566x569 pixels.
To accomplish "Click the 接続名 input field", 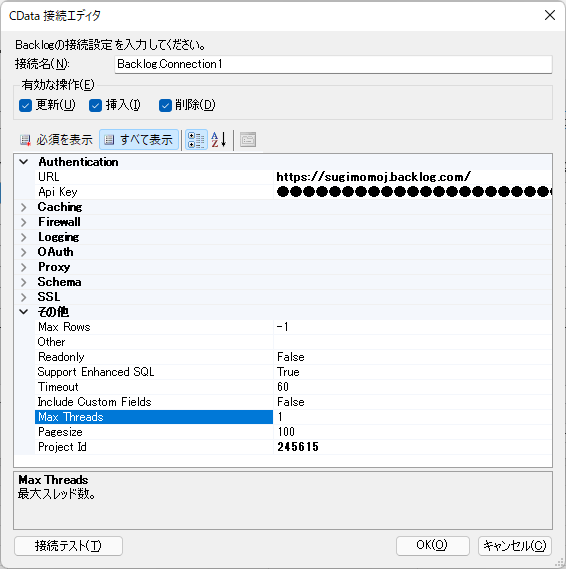I will pos(333,64).
